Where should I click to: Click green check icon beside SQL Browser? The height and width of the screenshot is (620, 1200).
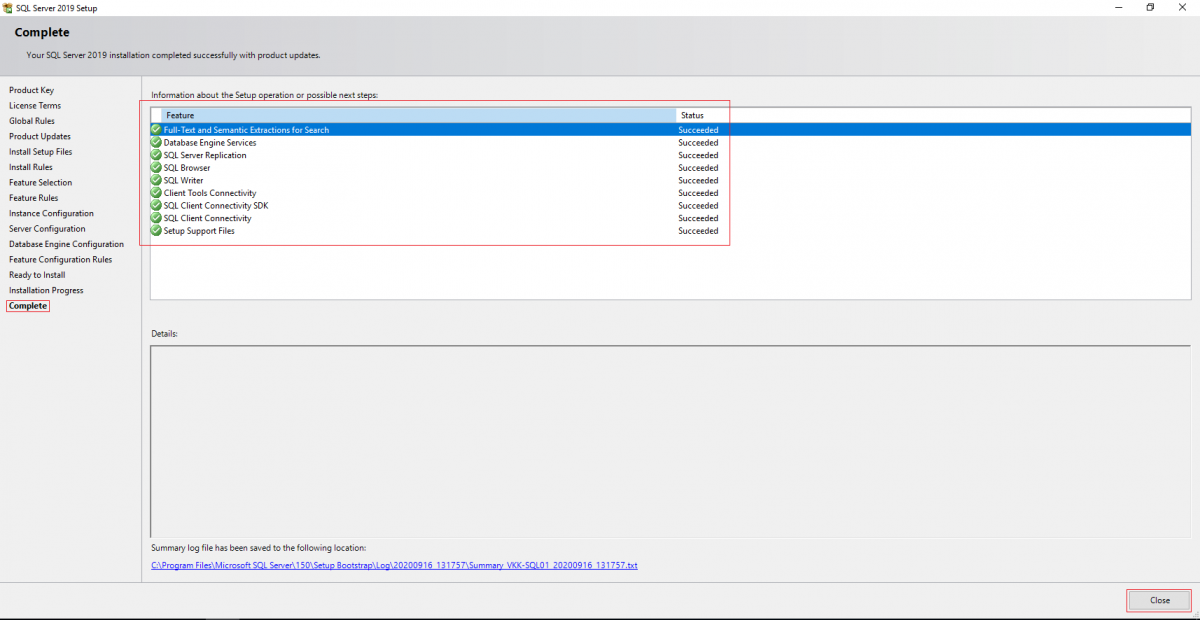156,168
